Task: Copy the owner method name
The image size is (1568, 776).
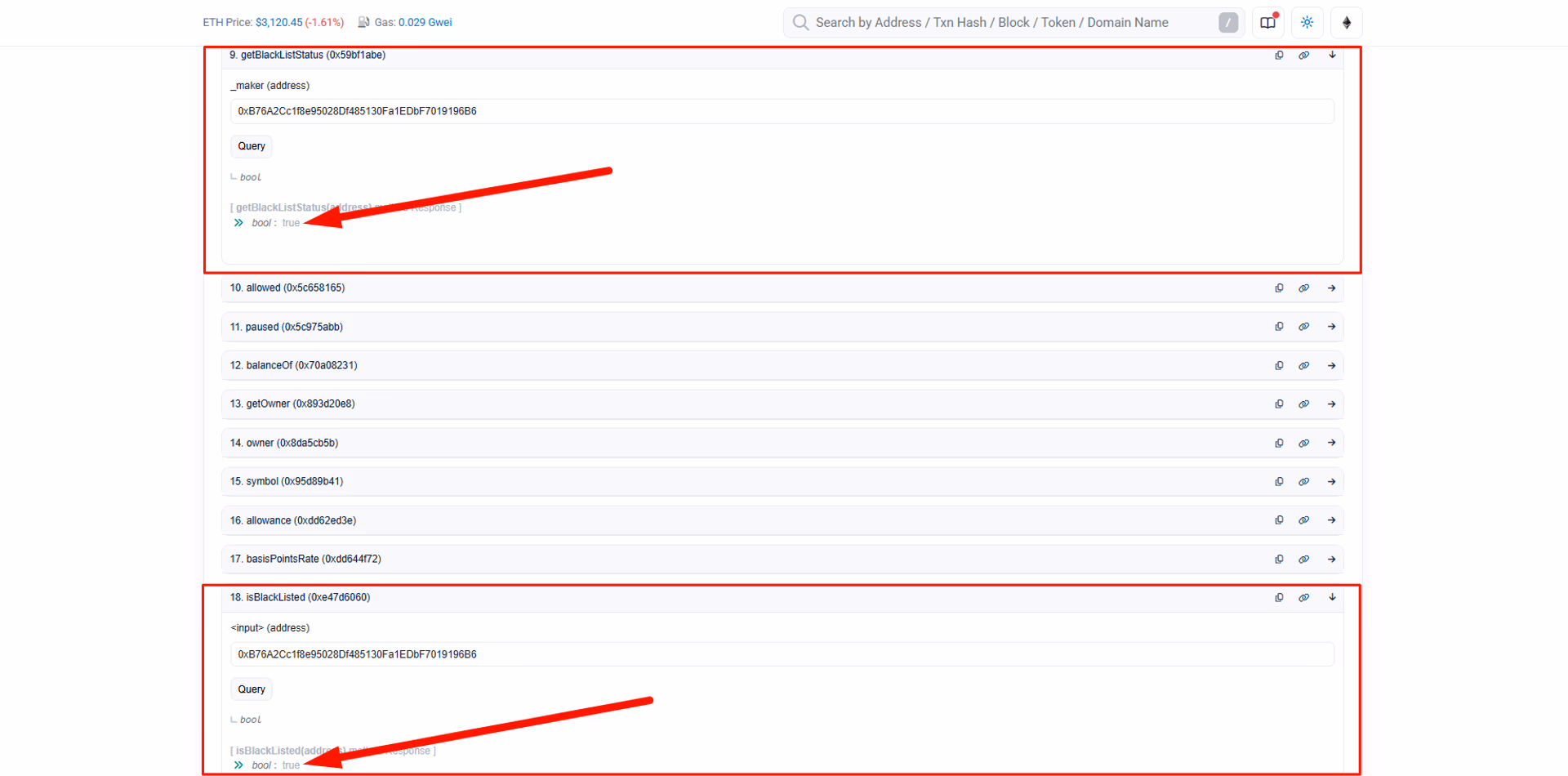Action: coord(1279,444)
